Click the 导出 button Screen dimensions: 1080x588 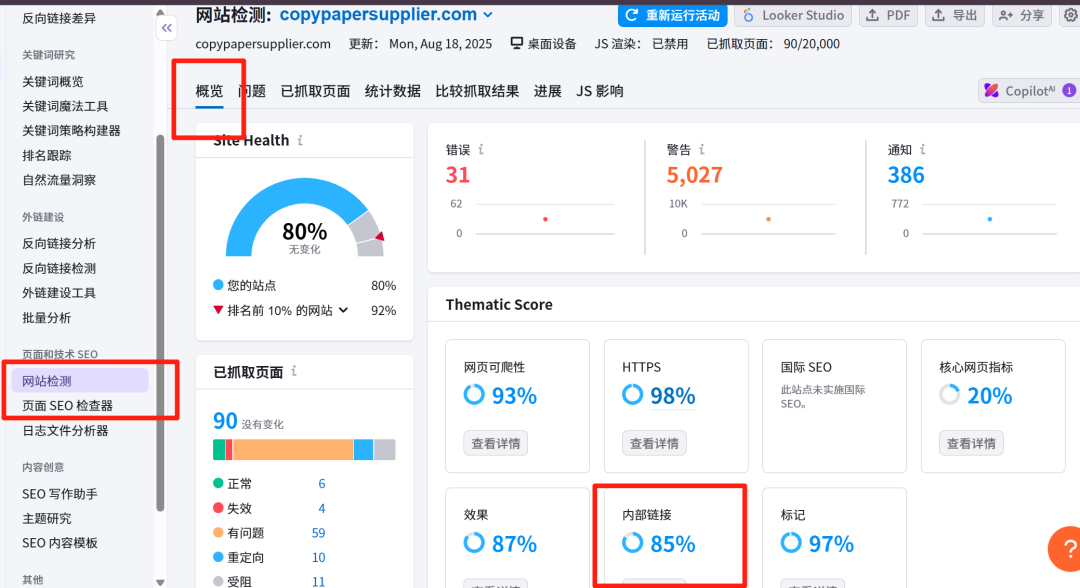tap(955, 15)
